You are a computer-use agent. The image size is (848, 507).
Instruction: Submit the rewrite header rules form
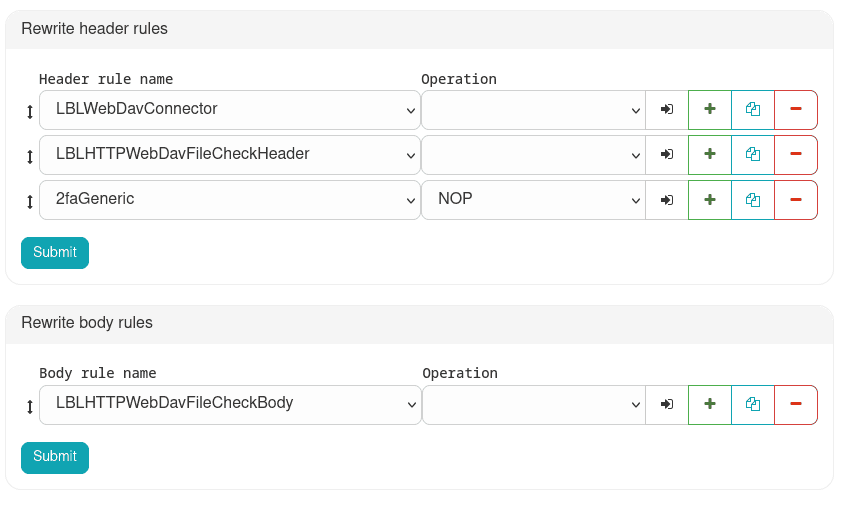coord(55,253)
